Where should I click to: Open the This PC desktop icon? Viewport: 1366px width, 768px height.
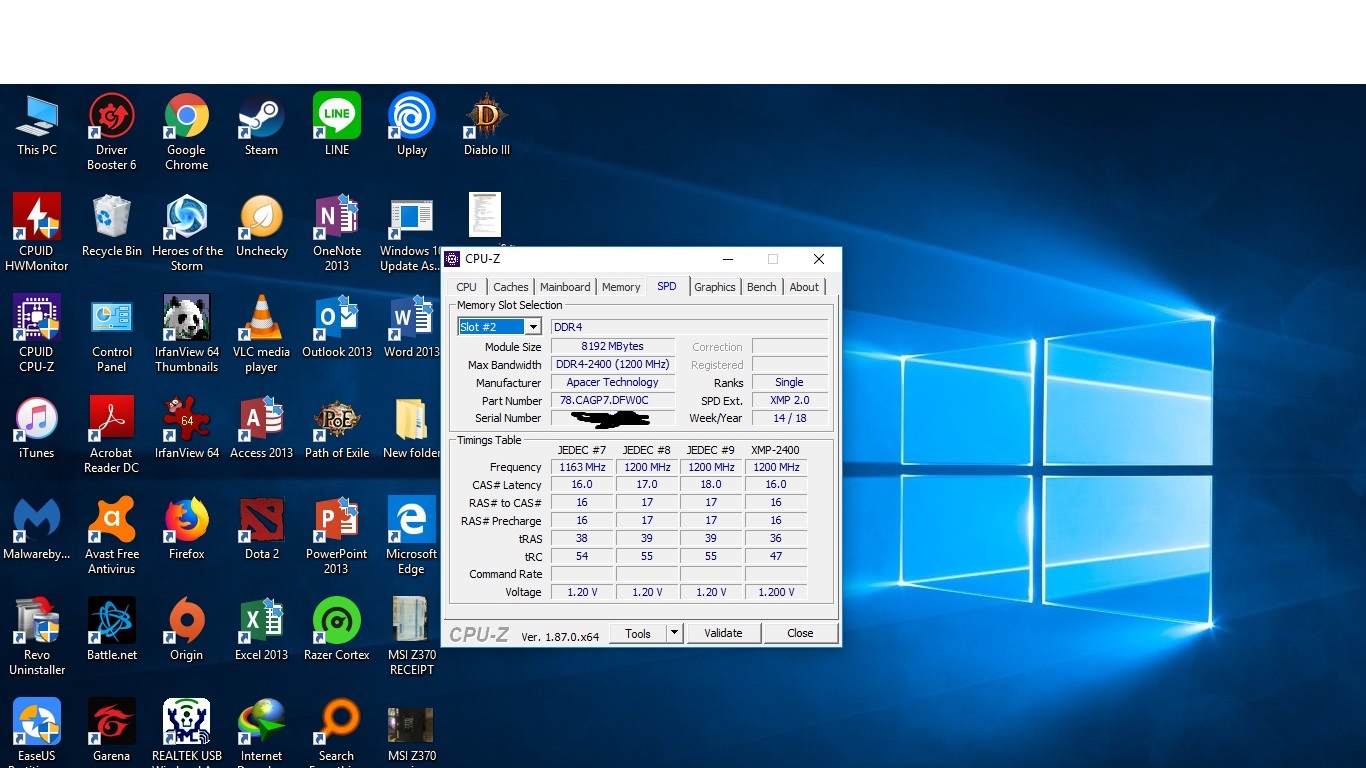point(37,125)
